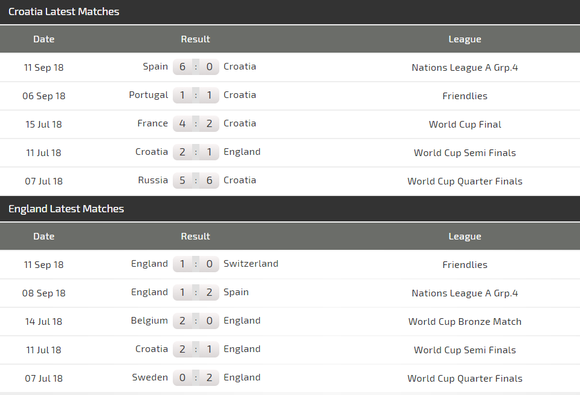Open the Sweden team link
The height and width of the screenshot is (395, 580).
point(150,377)
